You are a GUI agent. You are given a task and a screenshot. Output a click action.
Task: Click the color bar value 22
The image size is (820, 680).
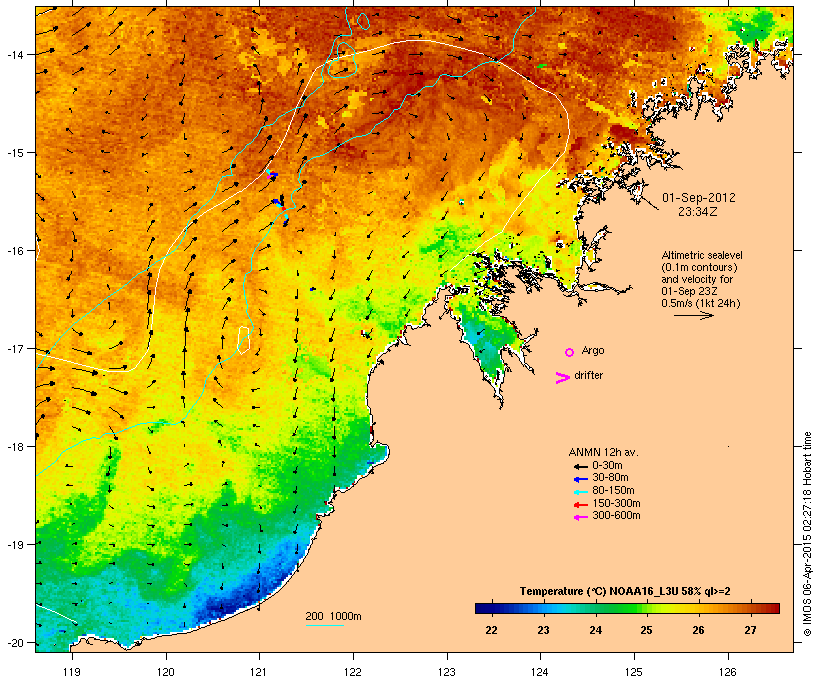pos(491,630)
